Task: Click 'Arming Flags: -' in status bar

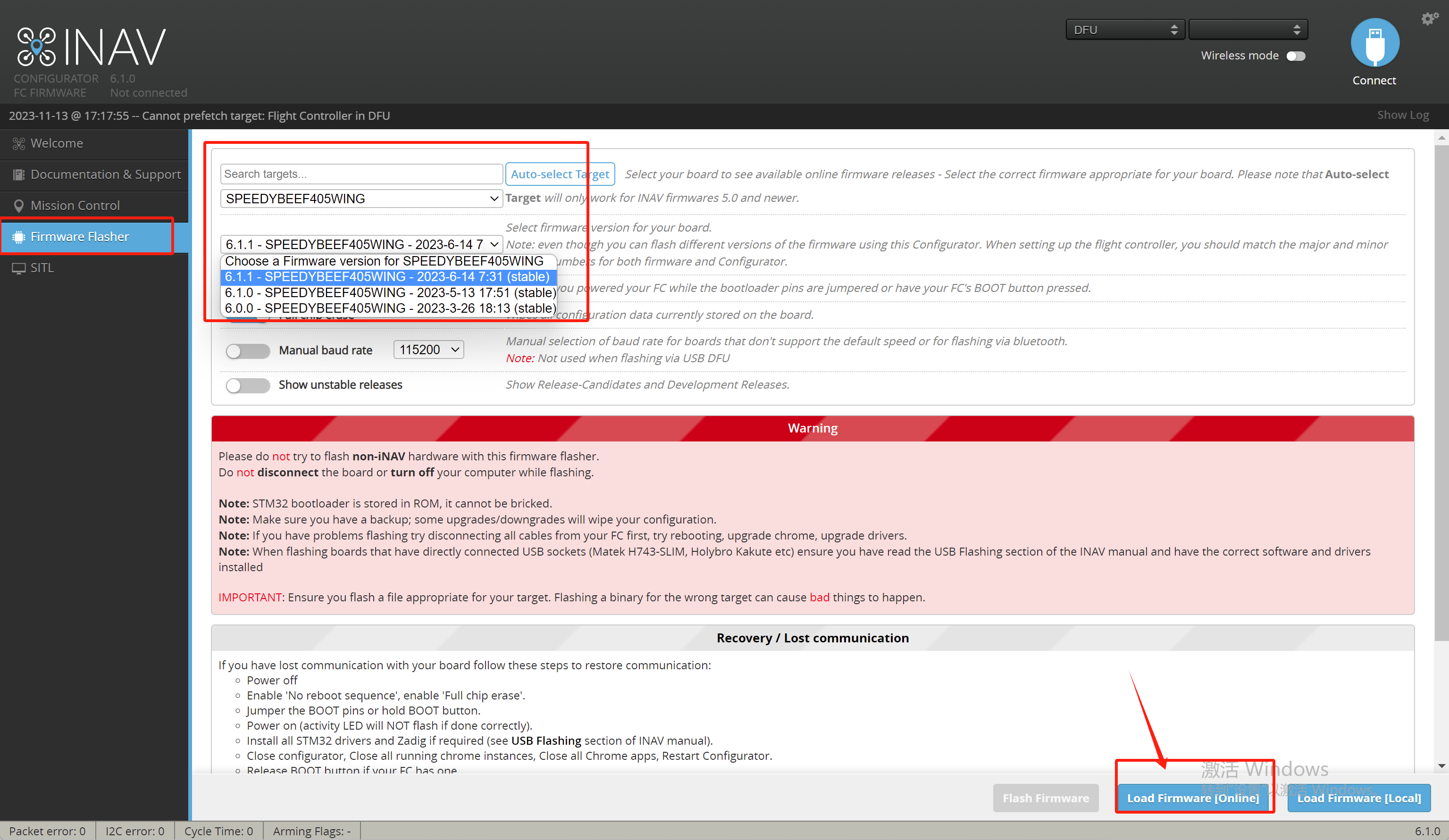Action: pos(312,831)
